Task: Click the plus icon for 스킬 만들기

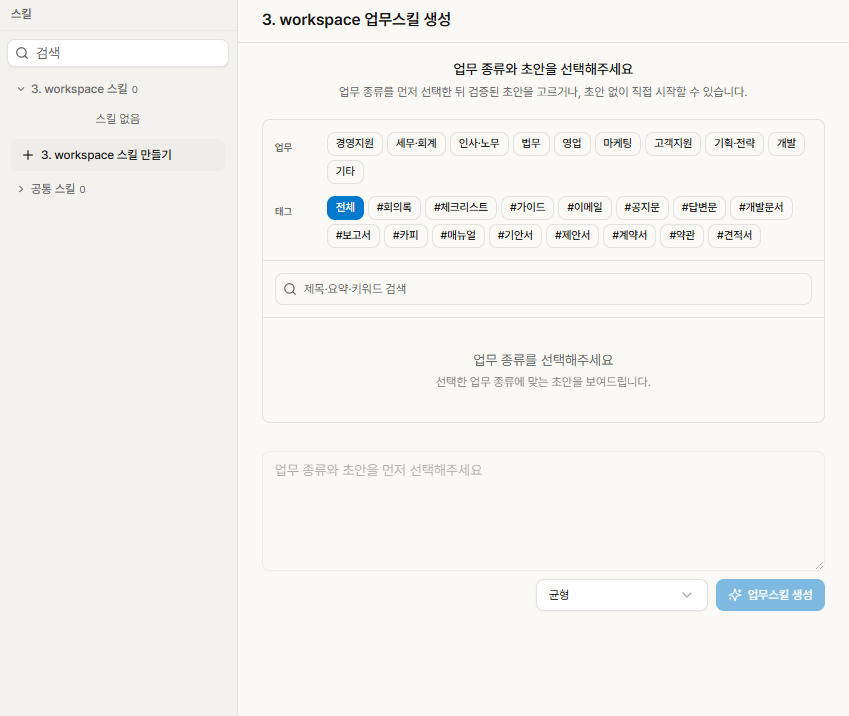Action: (28, 155)
